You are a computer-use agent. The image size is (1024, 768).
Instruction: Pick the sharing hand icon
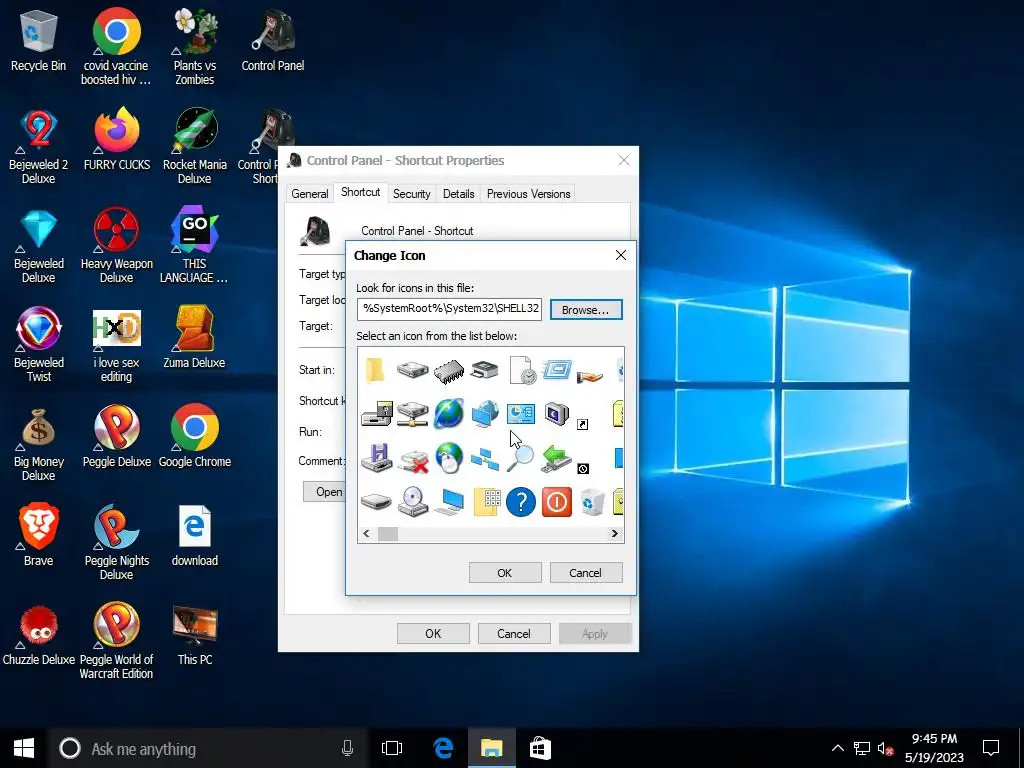590,376
